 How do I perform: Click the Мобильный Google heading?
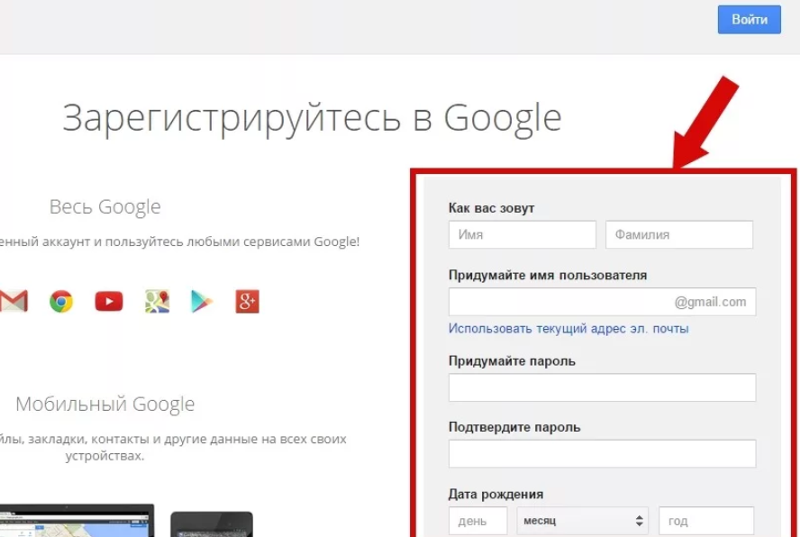click(x=105, y=404)
